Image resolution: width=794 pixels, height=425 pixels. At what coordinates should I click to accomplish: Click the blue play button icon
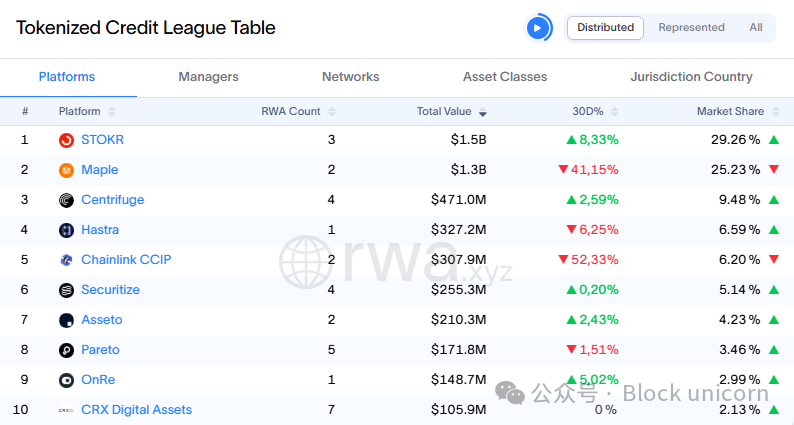click(539, 28)
